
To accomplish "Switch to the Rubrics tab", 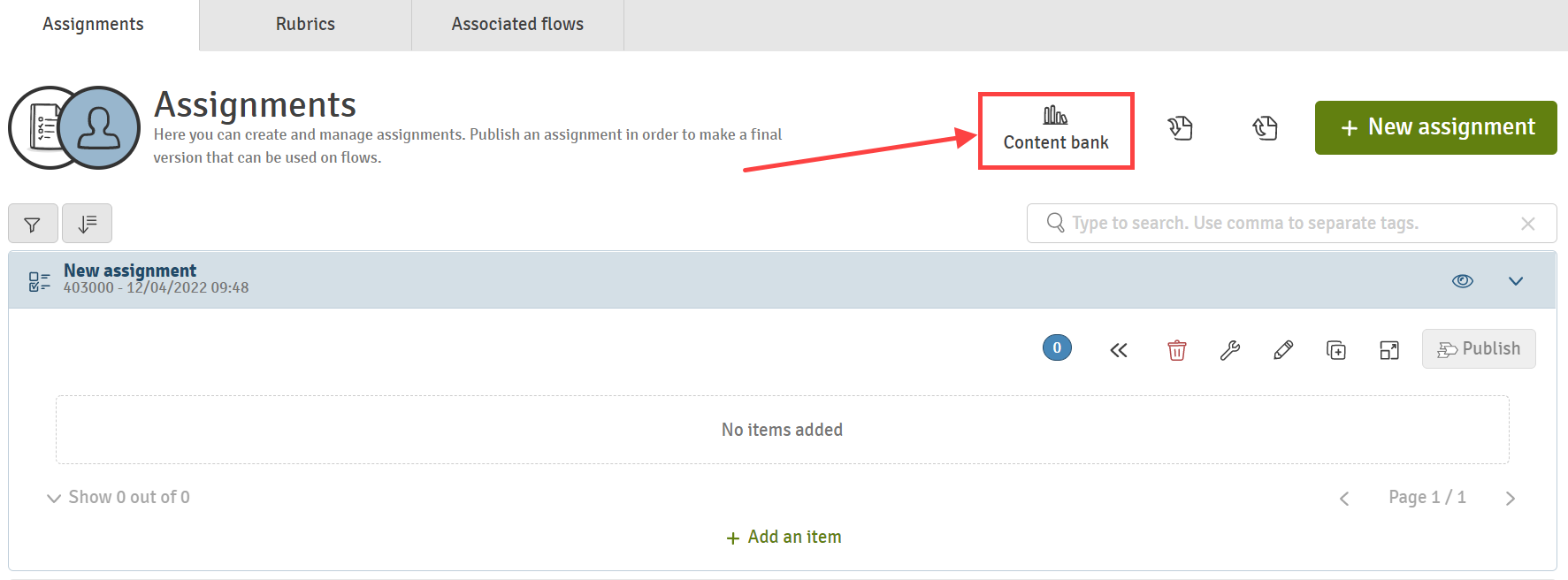I will click(x=305, y=25).
